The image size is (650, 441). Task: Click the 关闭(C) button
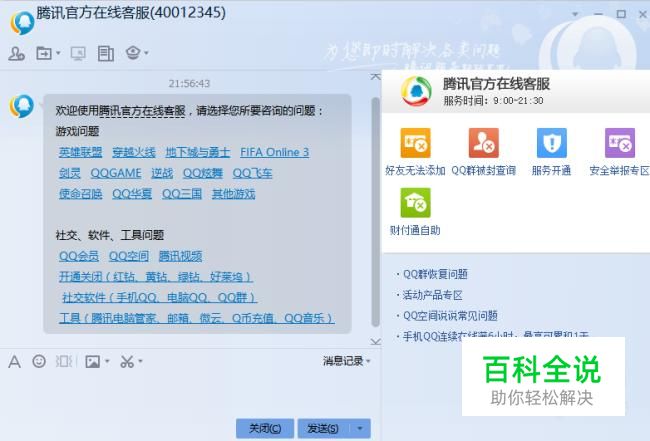click(x=265, y=429)
